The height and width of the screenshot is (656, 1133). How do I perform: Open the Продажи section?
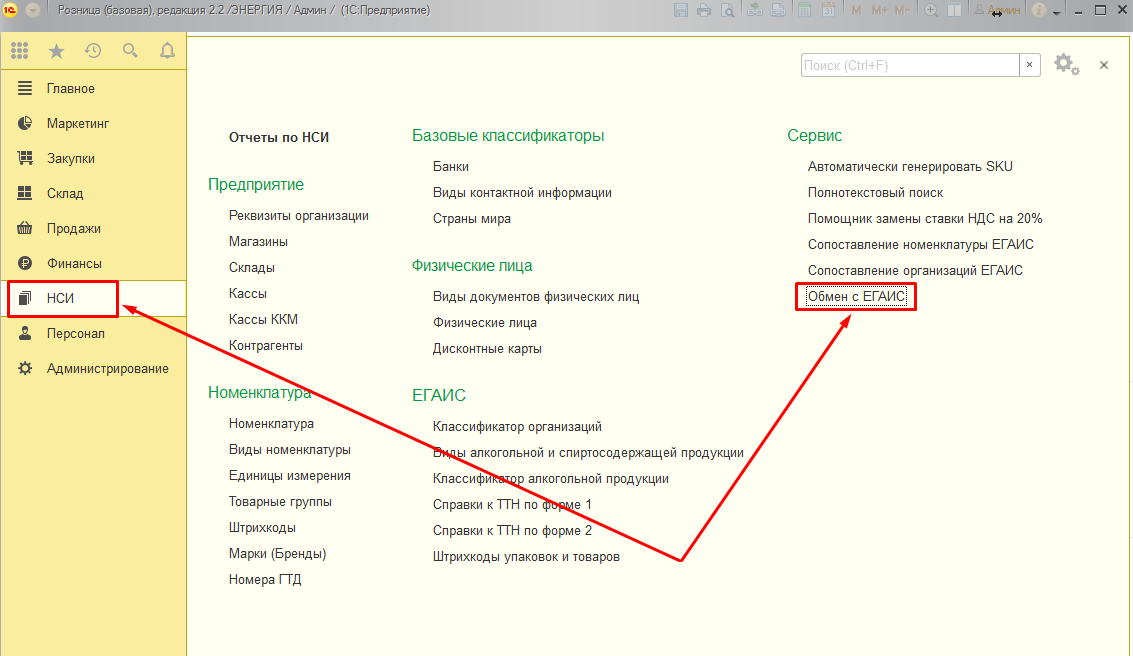(x=93, y=228)
